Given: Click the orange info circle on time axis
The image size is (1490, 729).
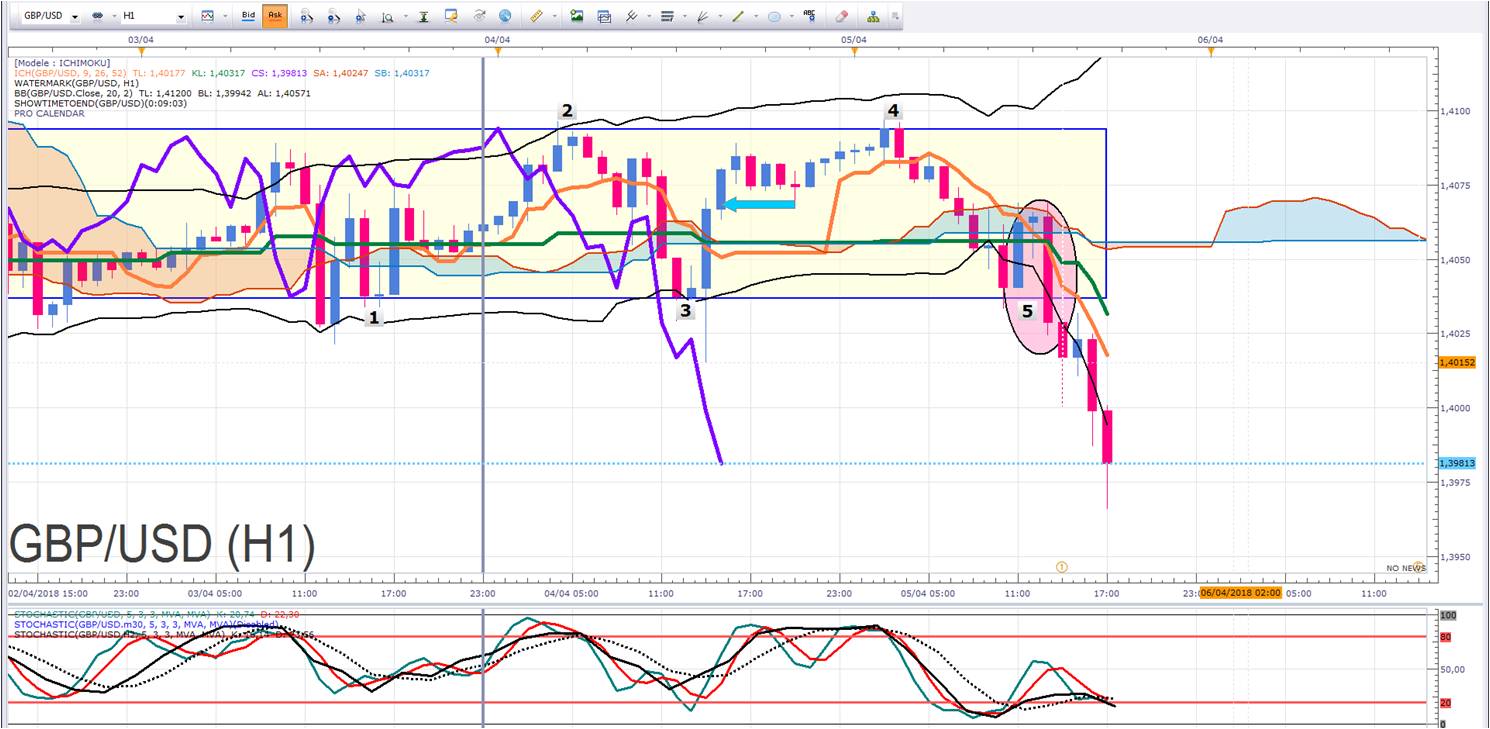Looking at the screenshot, I should click(1062, 567).
